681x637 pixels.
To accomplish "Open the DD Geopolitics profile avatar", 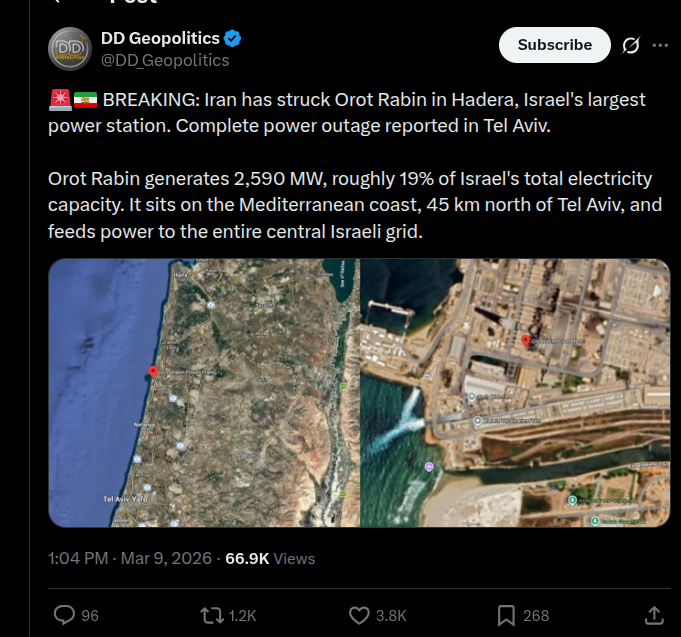I will [70, 49].
